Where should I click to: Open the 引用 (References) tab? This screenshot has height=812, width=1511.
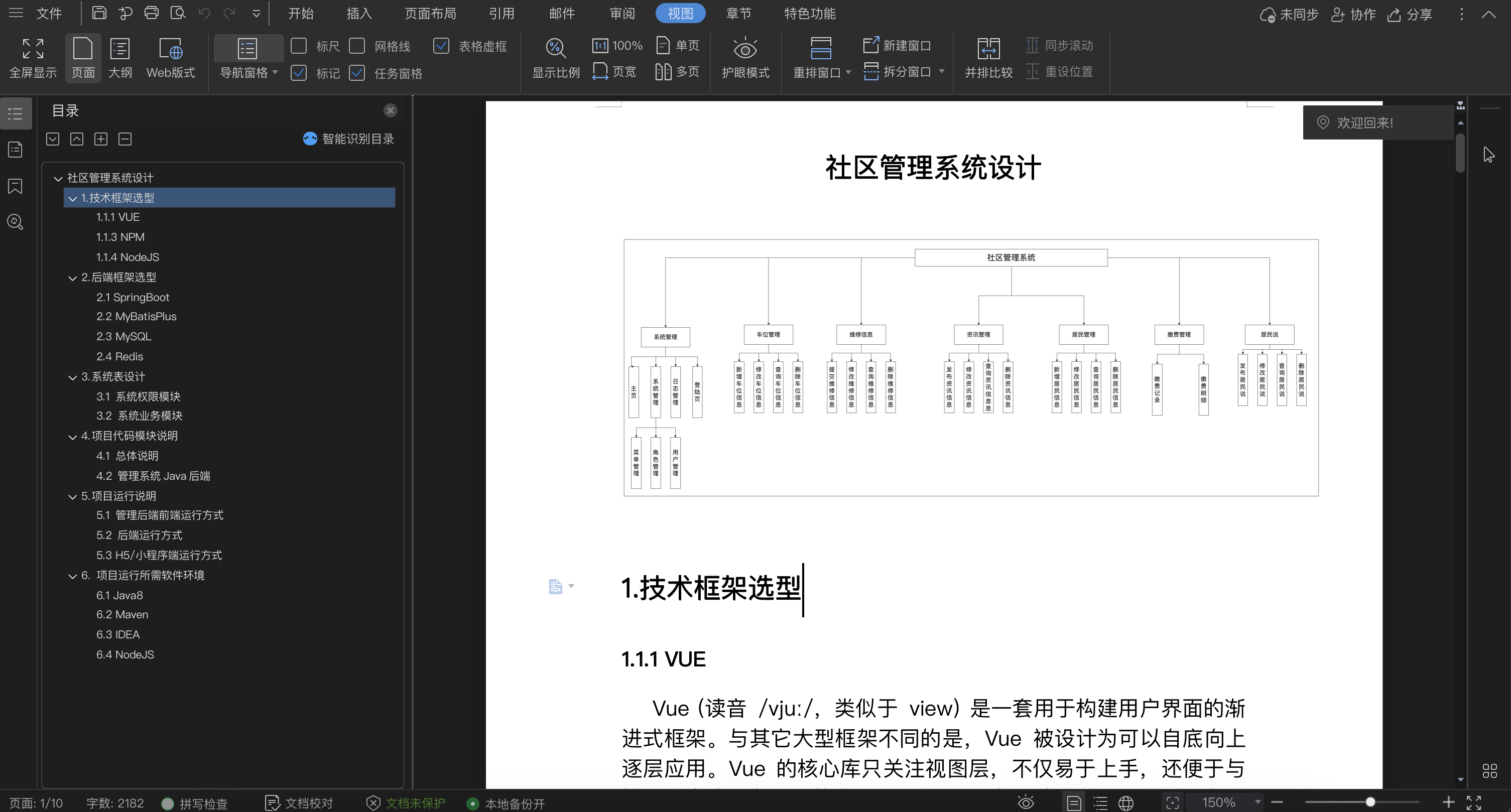[501, 13]
